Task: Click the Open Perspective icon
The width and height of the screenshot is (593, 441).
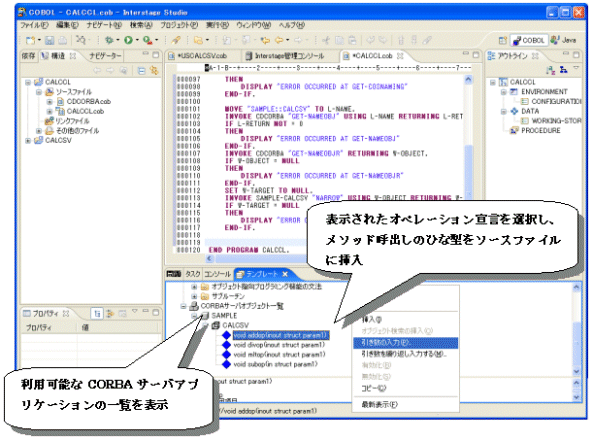Action: pyautogui.click(x=503, y=40)
